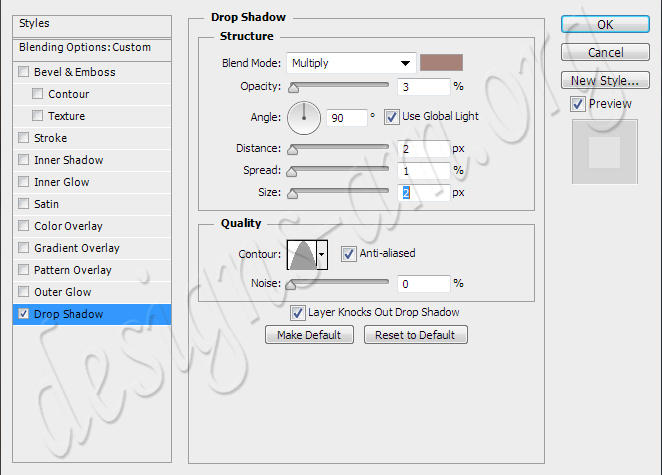Screen dimensions: 662x475
Task: Select the Drop Shadow style row
Action: pyautogui.click(x=92, y=314)
